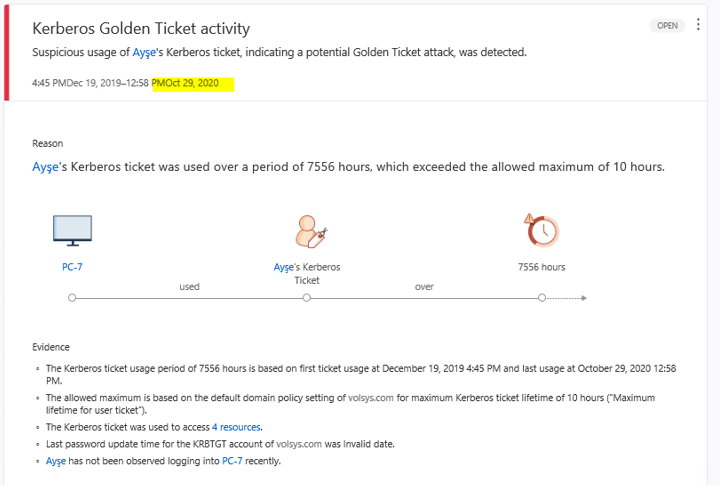The width and height of the screenshot is (720, 485).
Task: Click the PC-7 computer monitor icon
Action: 72,231
